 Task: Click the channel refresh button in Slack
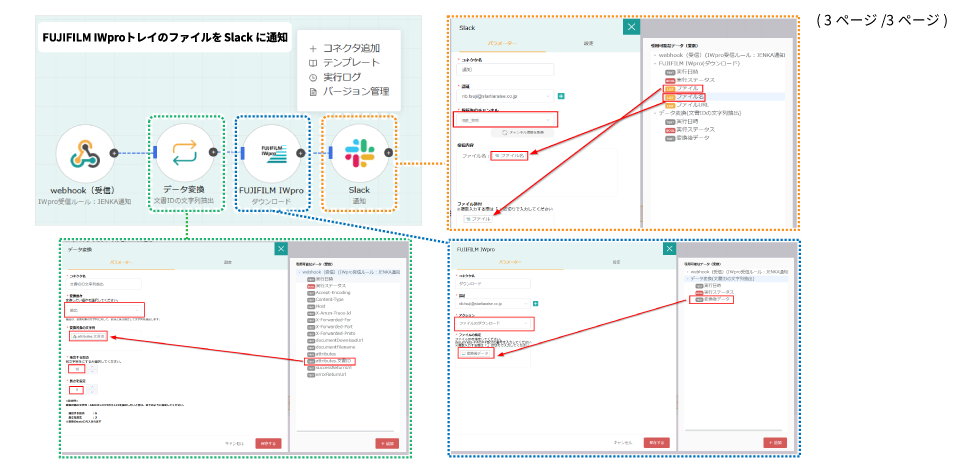[x=522, y=133]
